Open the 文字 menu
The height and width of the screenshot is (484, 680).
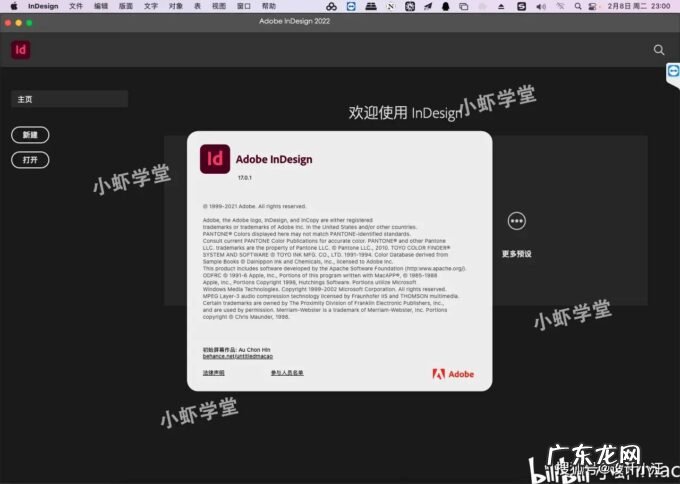pyautogui.click(x=151, y=6)
